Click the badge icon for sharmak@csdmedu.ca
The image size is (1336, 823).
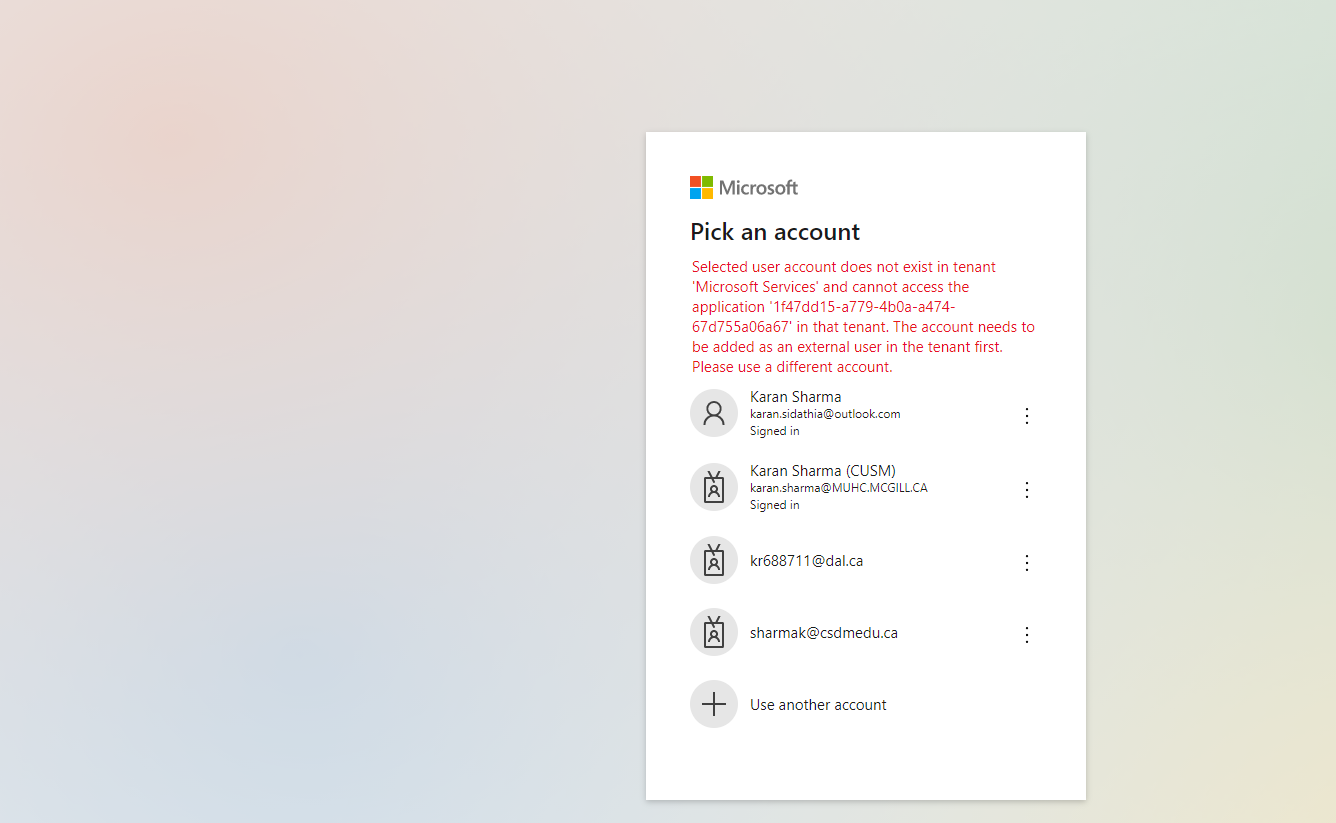[x=714, y=632]
